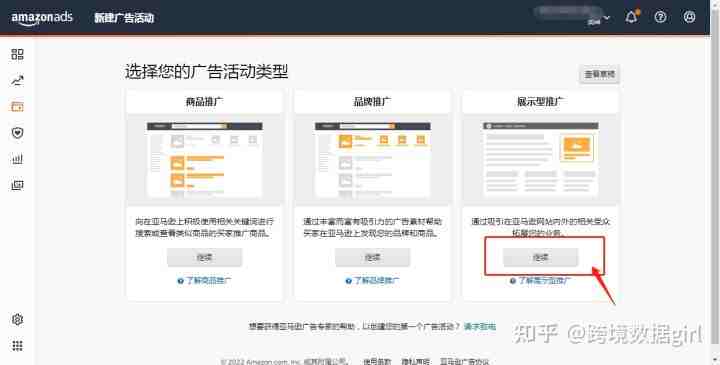Image resolution: width=720 pixels, height=365 pixels.
Task: Open the user account profile icon
Action: pos(689,17)
